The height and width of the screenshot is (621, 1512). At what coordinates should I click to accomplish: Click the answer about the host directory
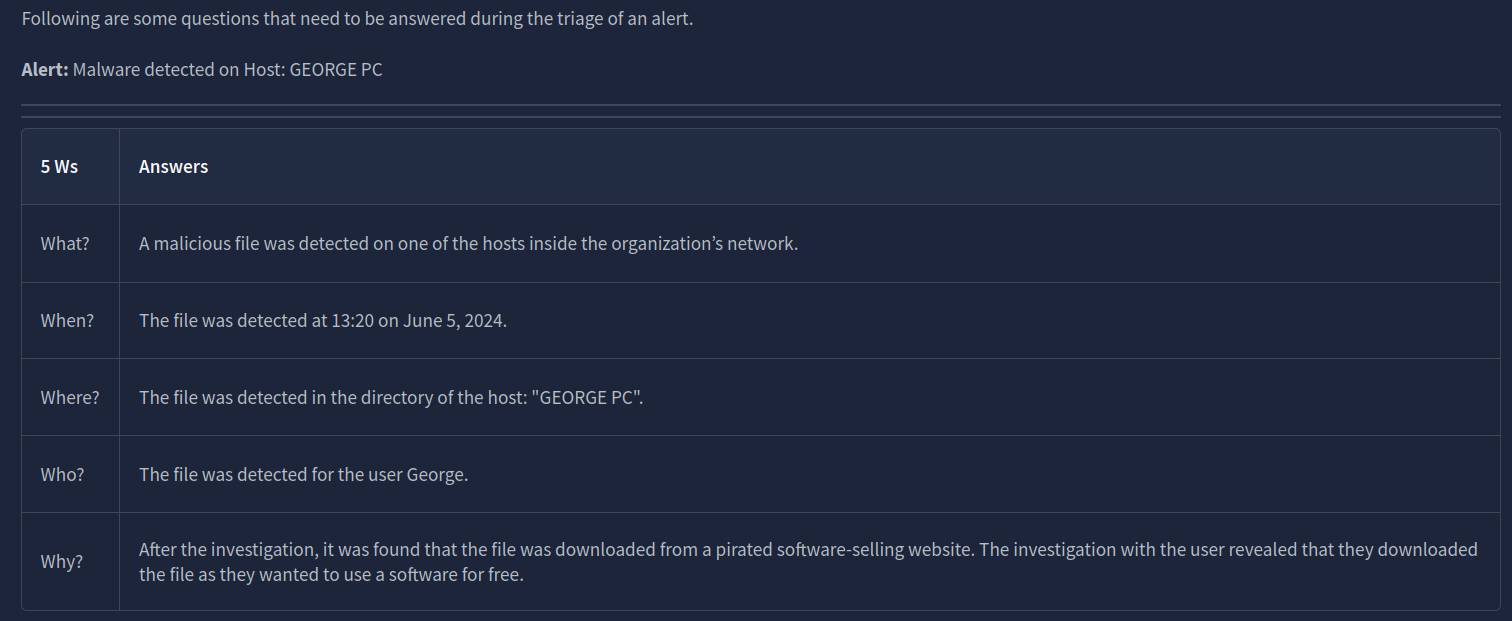(x=390, y=398)
